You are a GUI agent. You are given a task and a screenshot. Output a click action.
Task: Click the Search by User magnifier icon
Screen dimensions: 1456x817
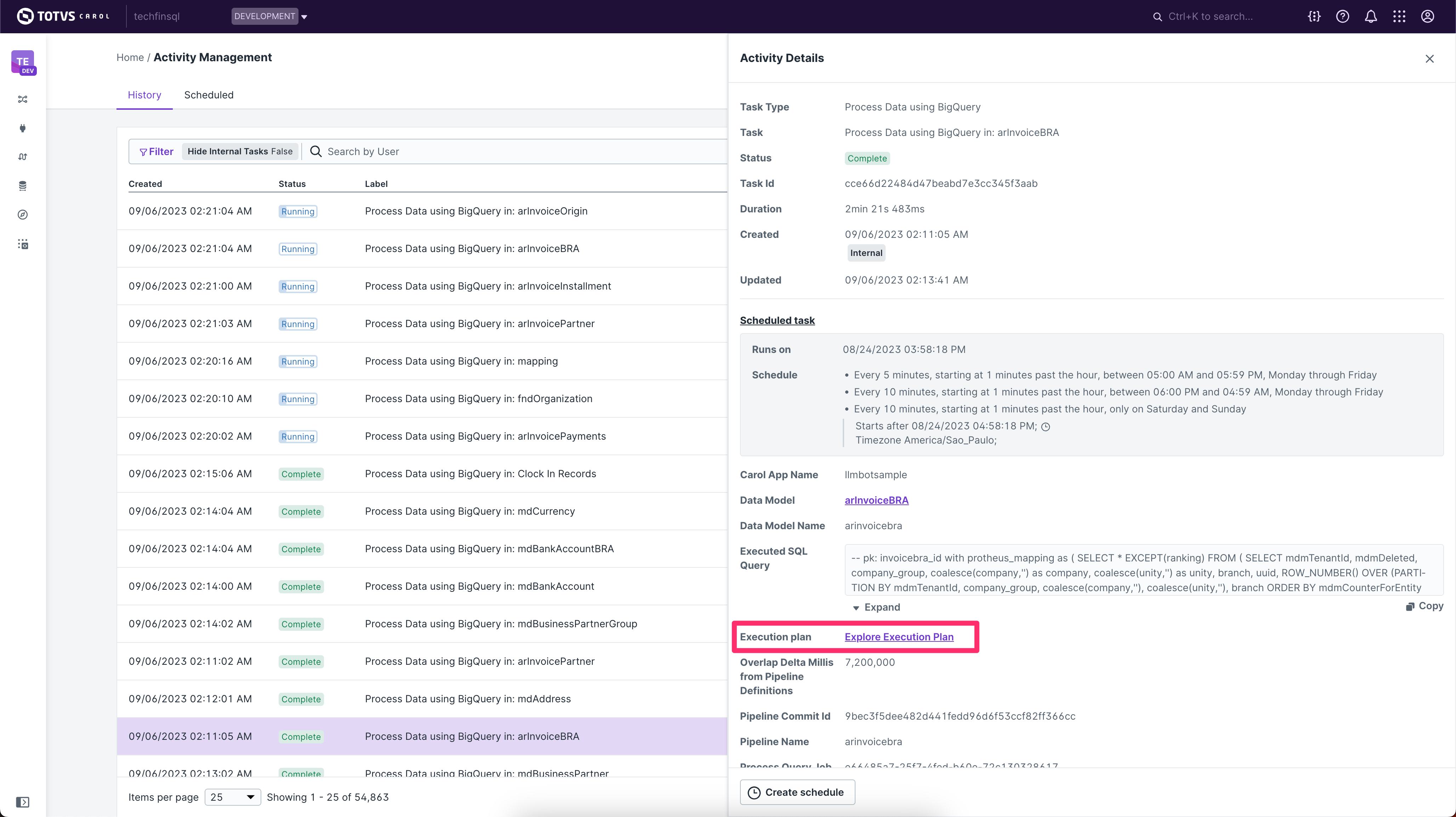click(316, 152)
